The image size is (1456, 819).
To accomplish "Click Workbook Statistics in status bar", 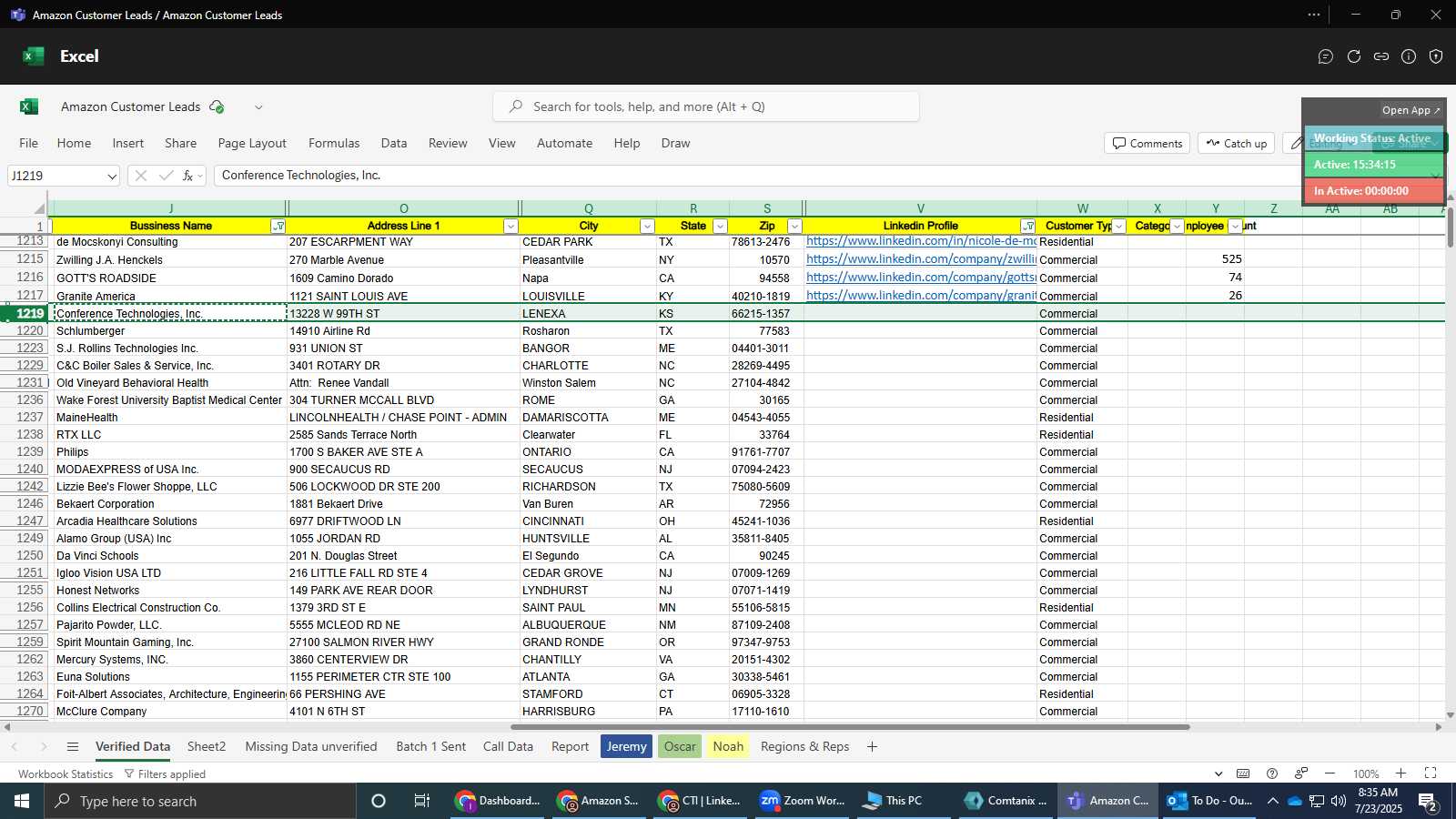I will 66,773.
